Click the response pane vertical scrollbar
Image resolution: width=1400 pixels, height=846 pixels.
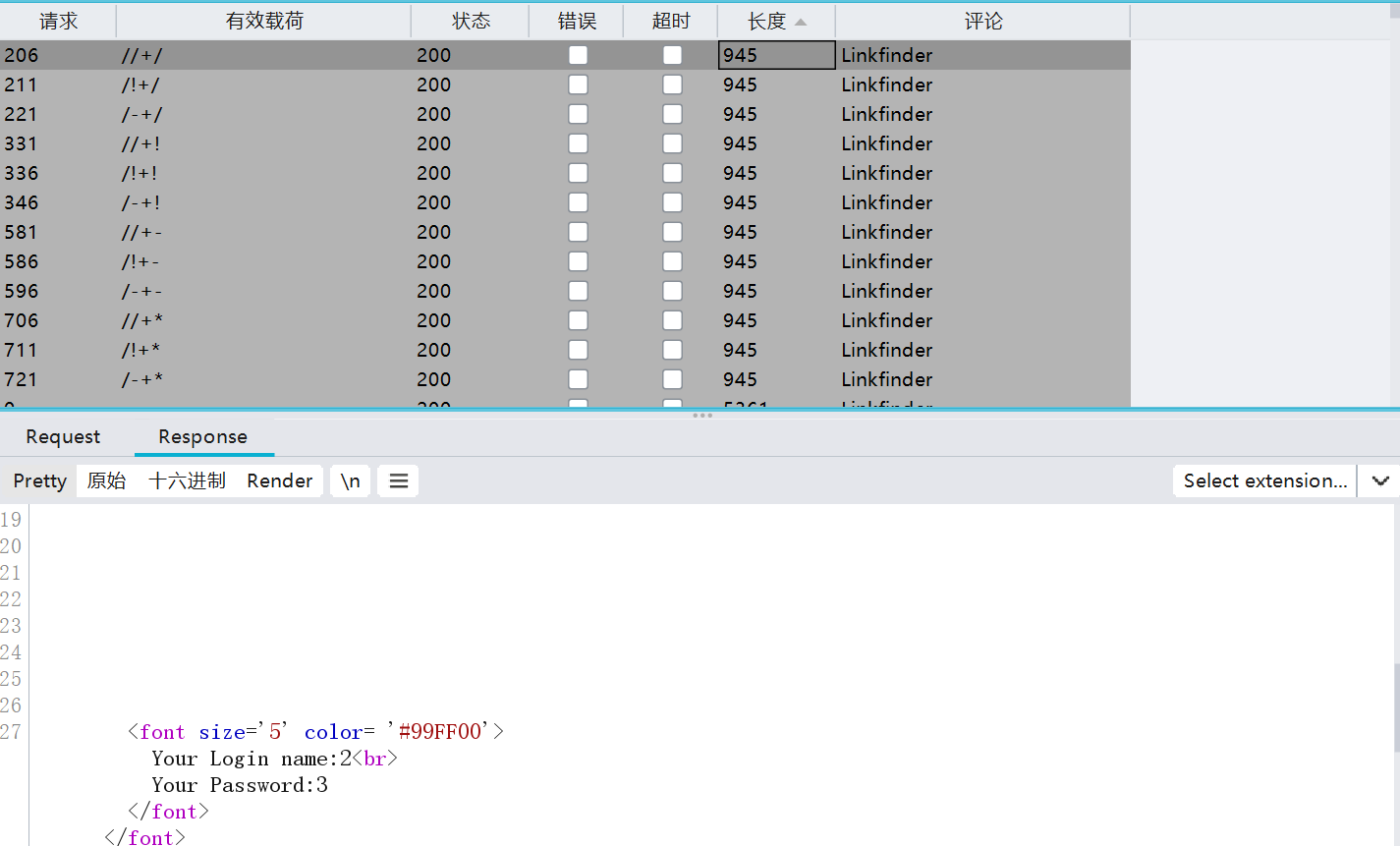click(1396, 707)
